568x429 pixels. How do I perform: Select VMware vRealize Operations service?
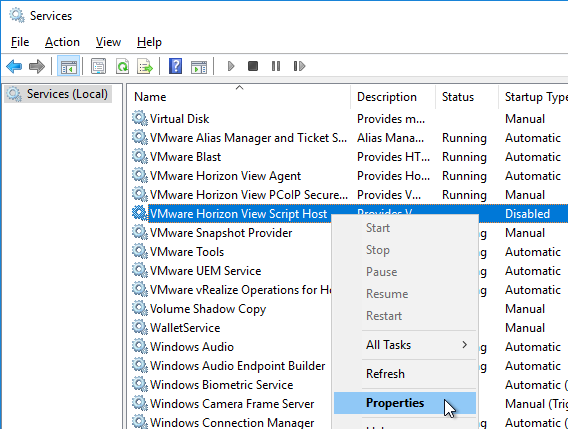(x=241, y=290)
